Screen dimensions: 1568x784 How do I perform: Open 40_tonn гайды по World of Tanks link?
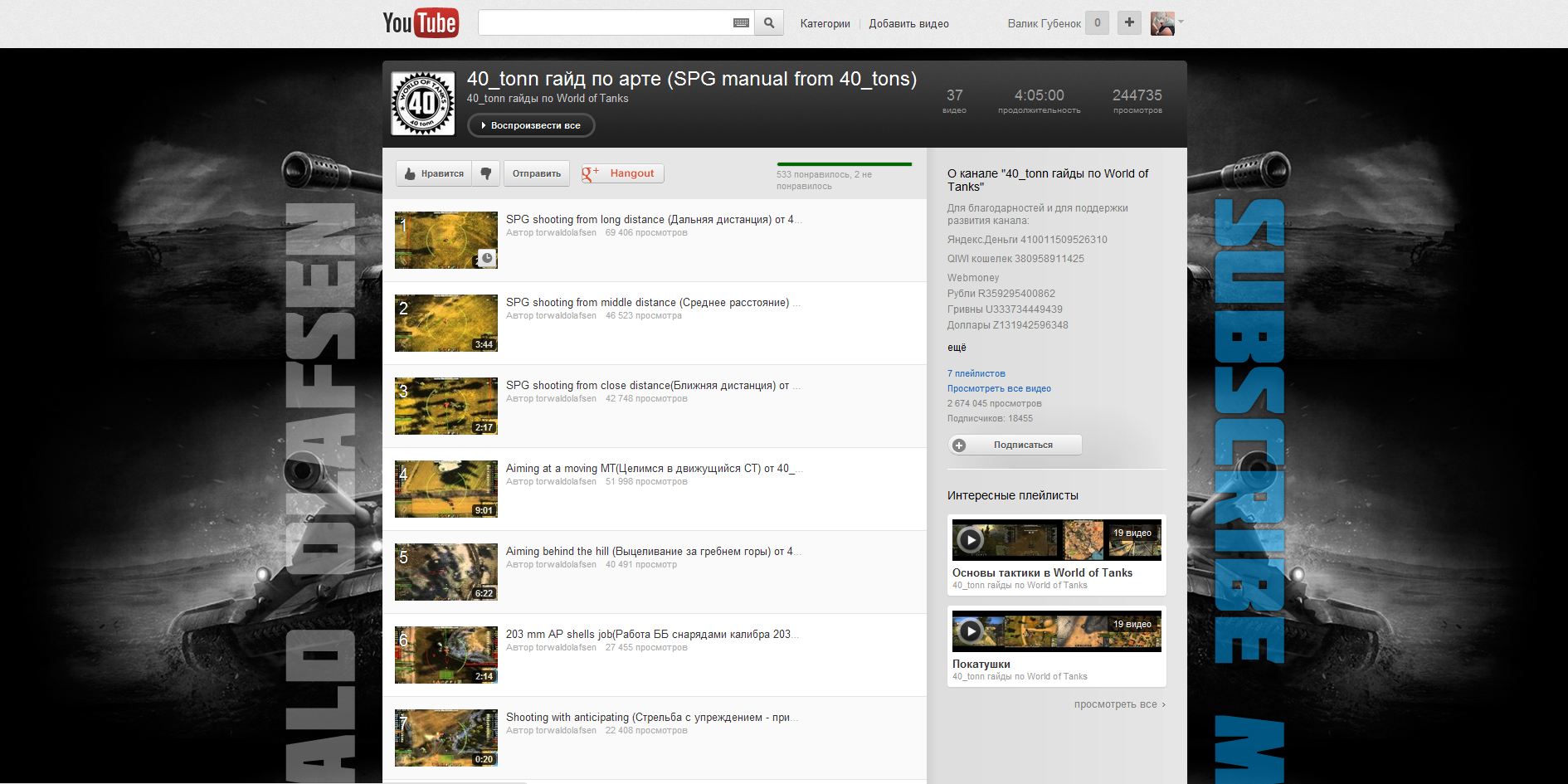548,98
